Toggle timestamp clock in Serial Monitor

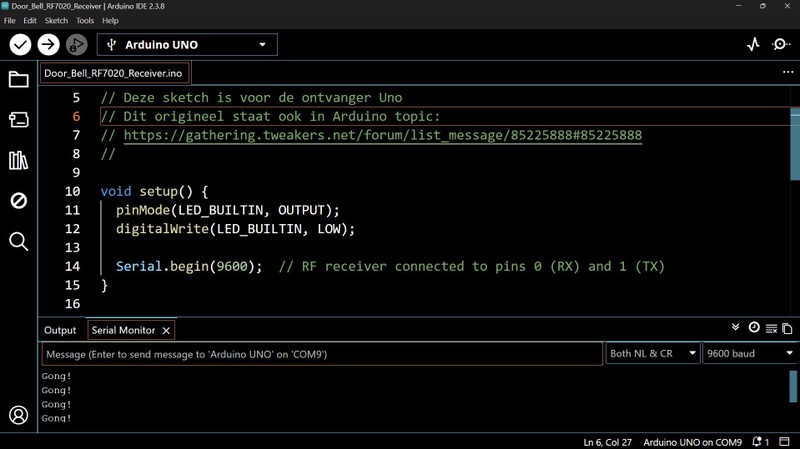point(754,328)
